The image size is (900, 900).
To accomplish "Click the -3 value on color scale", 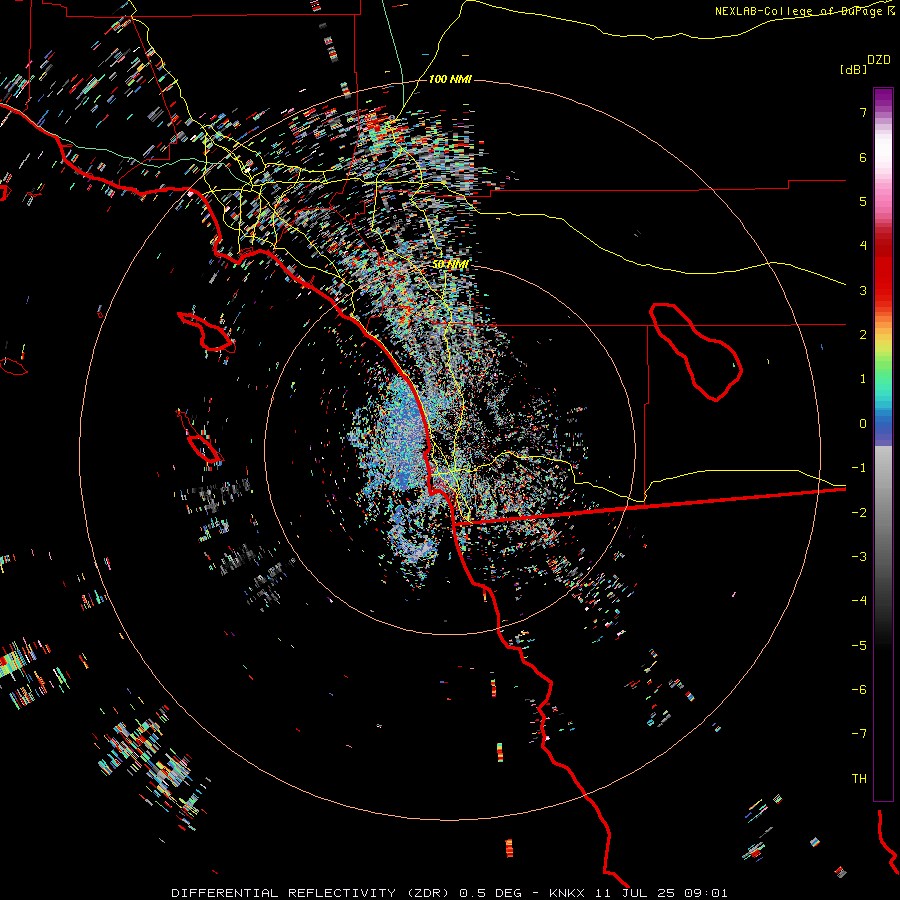I will pos(859,557).
